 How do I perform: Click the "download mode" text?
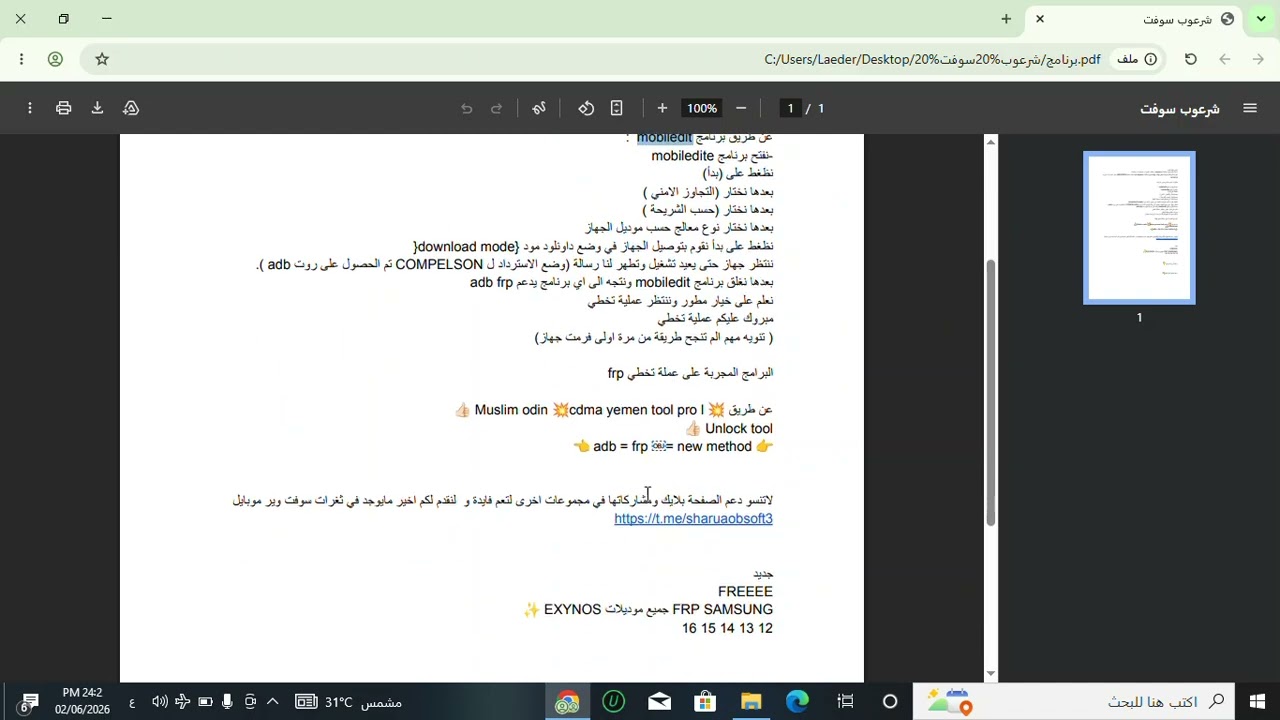point(466,246)
